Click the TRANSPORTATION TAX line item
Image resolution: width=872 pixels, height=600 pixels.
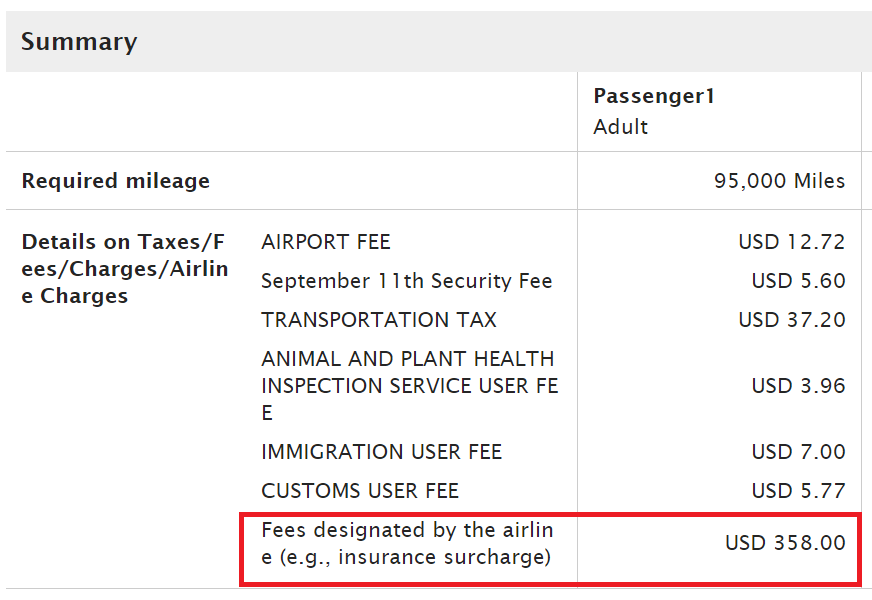379,320
